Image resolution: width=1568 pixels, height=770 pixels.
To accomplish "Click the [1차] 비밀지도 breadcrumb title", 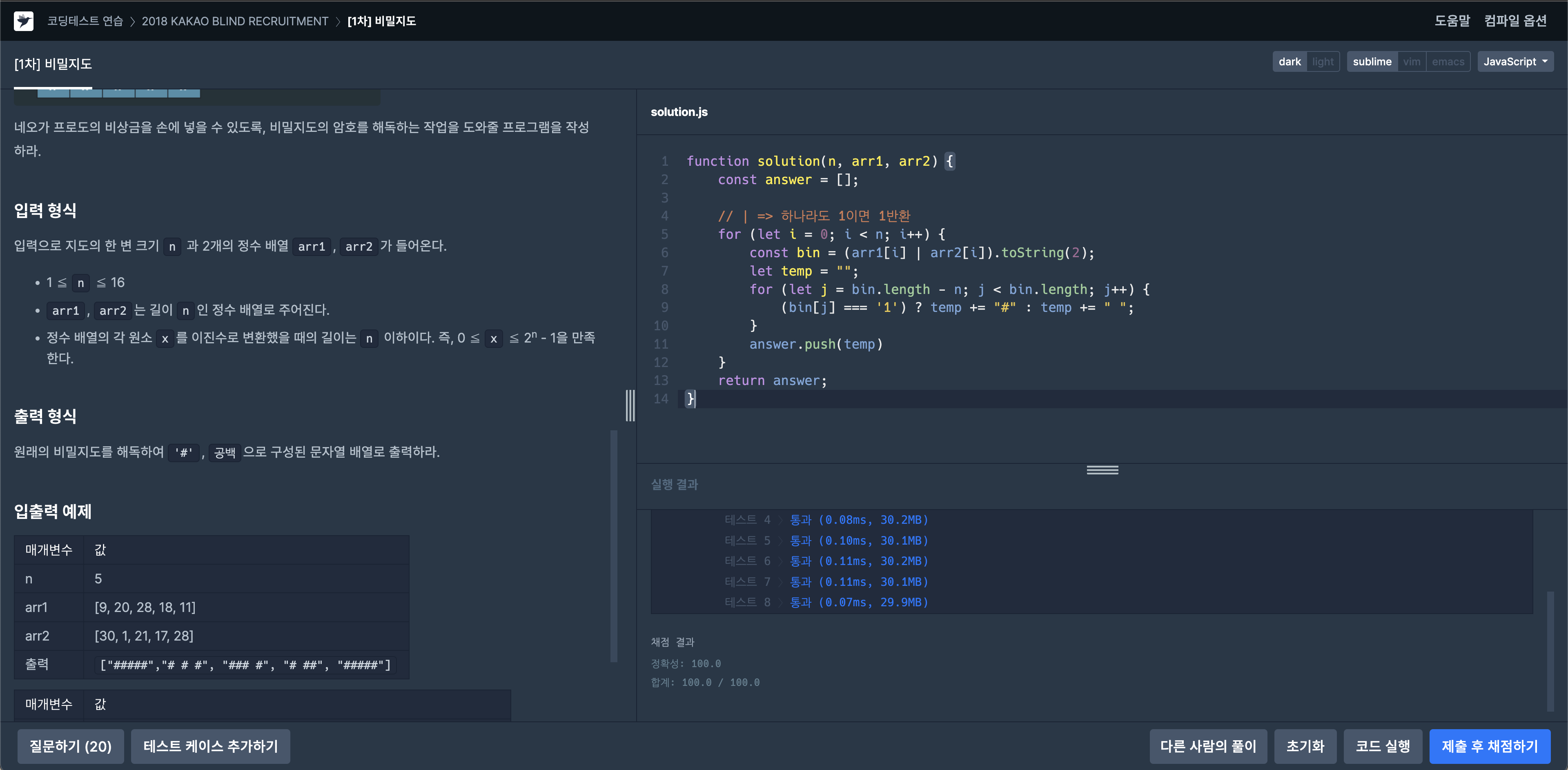I will pos(382,21).
